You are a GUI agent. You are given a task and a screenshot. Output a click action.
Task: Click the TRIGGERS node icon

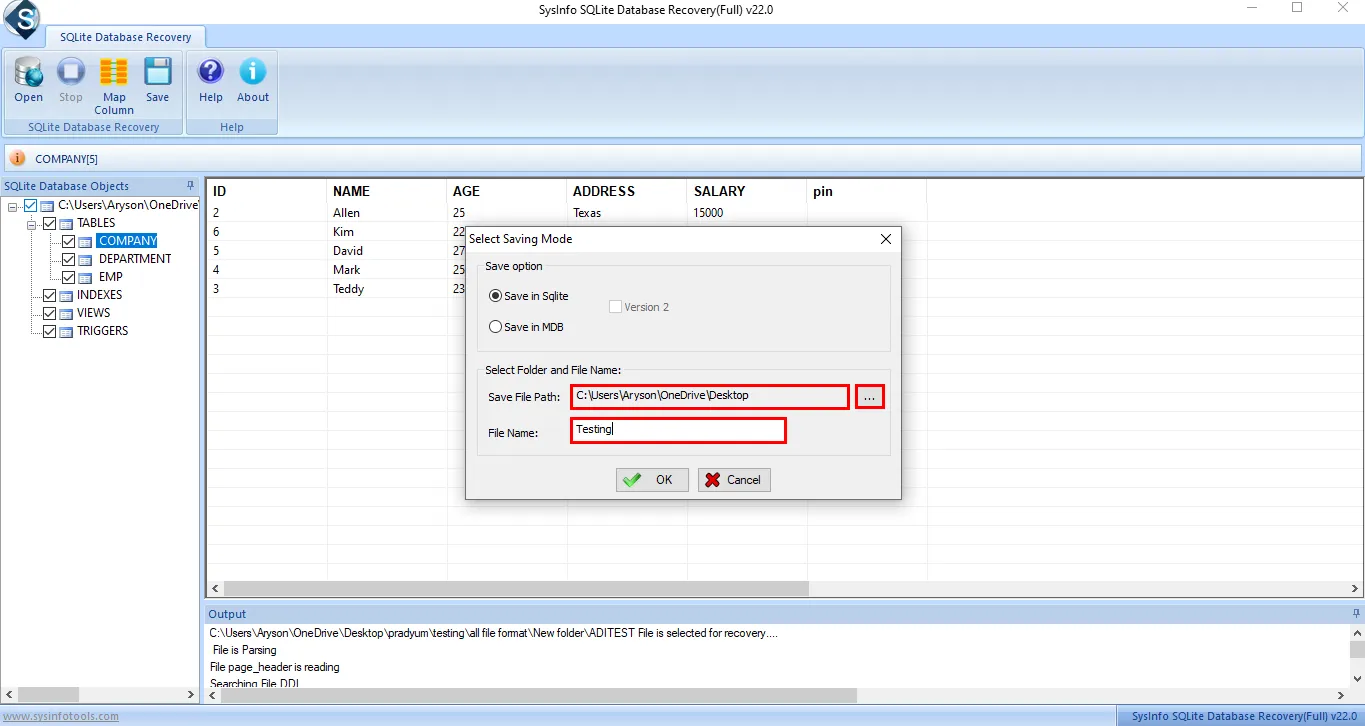click(66, 331)
